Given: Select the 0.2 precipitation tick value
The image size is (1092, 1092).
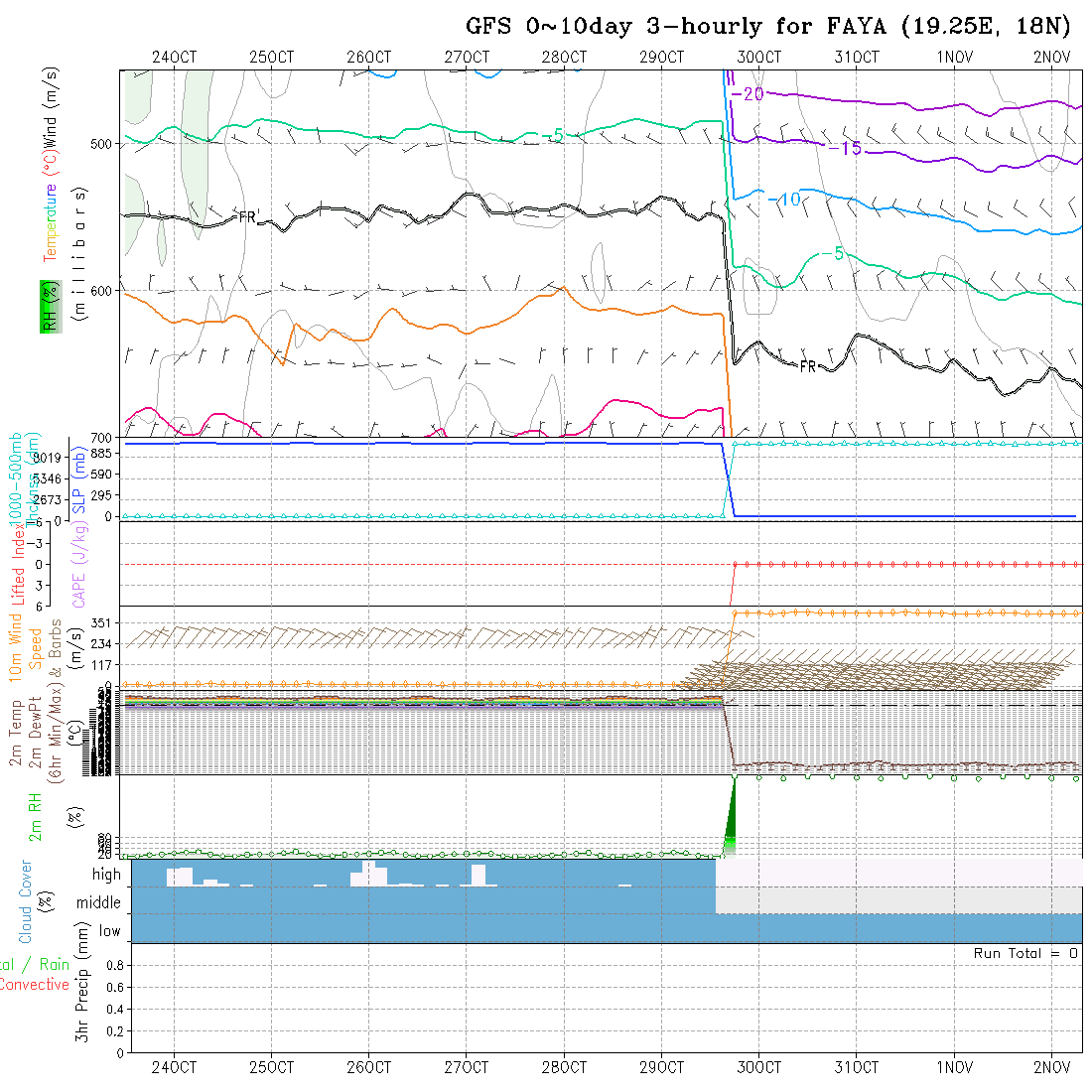Looking at the screenshot, I should point(115,1031).
